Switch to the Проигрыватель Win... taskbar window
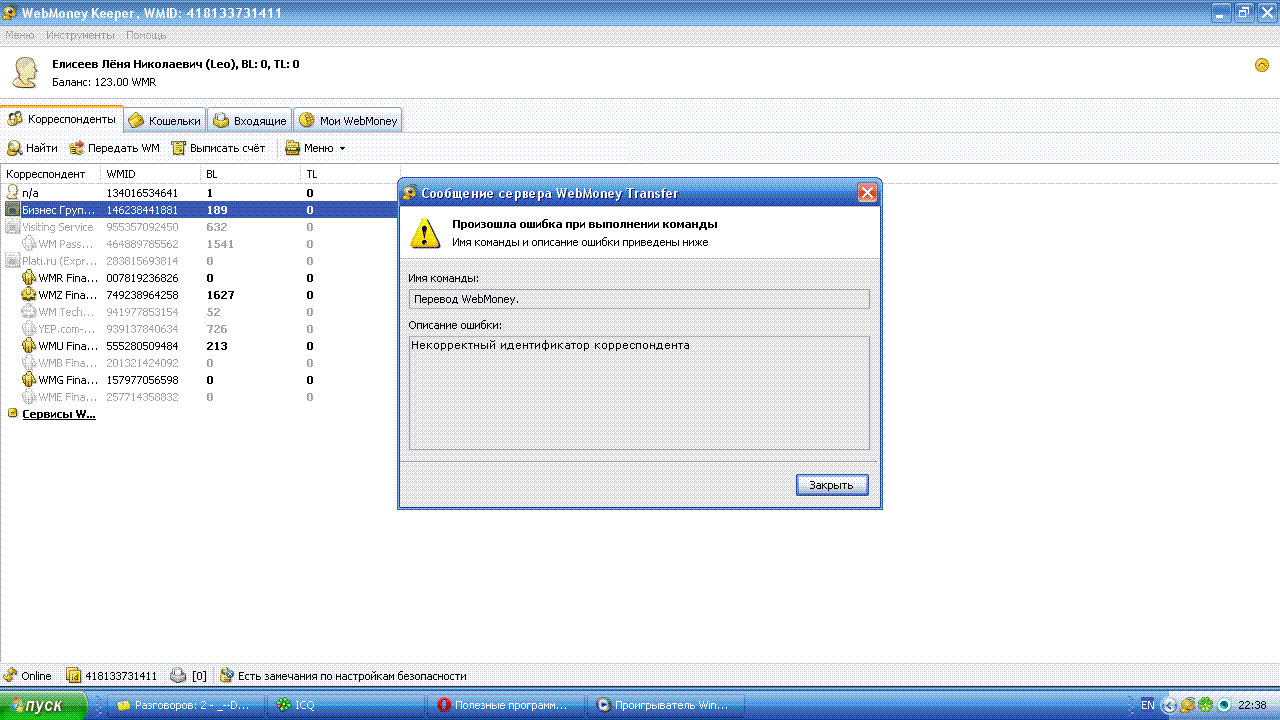Viewport: 1280px width, 720px height. point(666,705)
